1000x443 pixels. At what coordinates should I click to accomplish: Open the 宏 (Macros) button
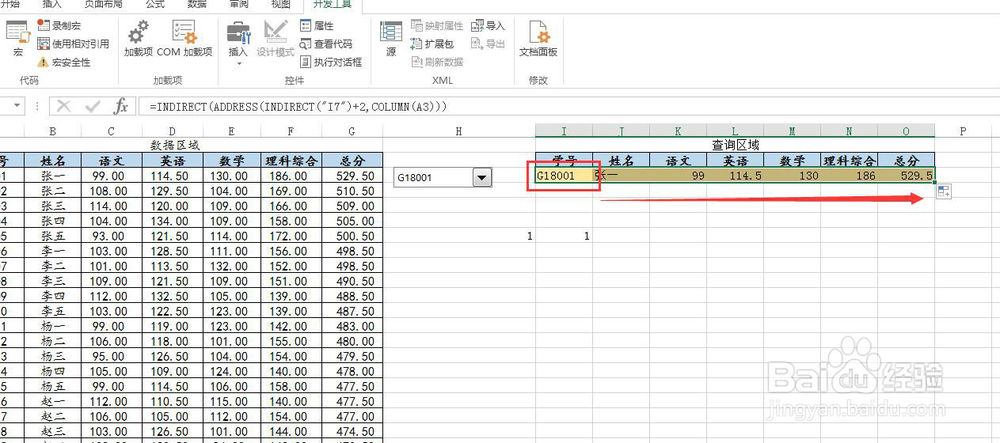click(18, 40)
